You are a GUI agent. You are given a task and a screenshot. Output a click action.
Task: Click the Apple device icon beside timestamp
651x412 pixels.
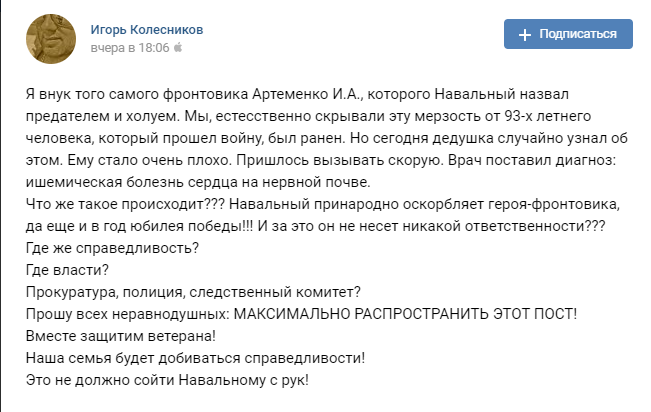(x=178, y=48)
